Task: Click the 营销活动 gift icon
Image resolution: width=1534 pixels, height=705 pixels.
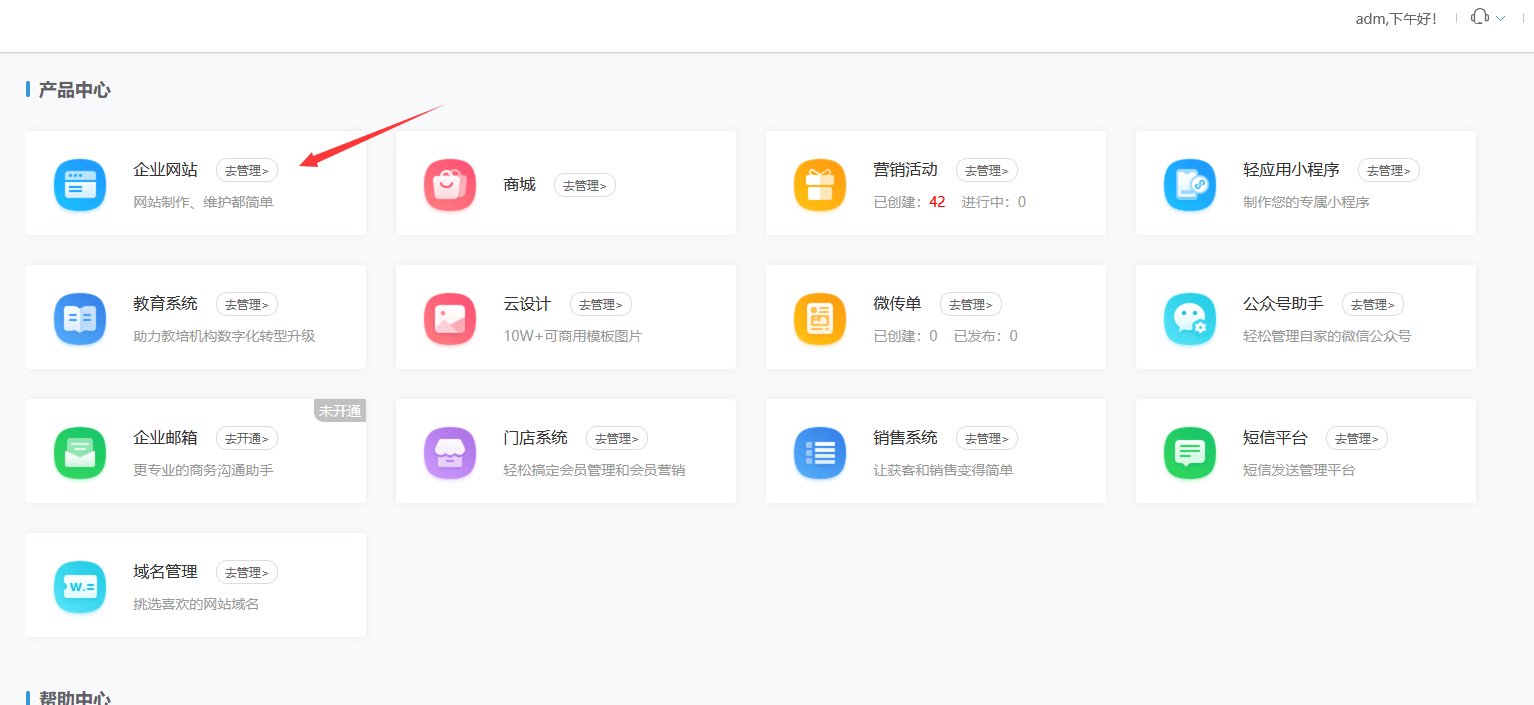Action: [x=819, y=184]
